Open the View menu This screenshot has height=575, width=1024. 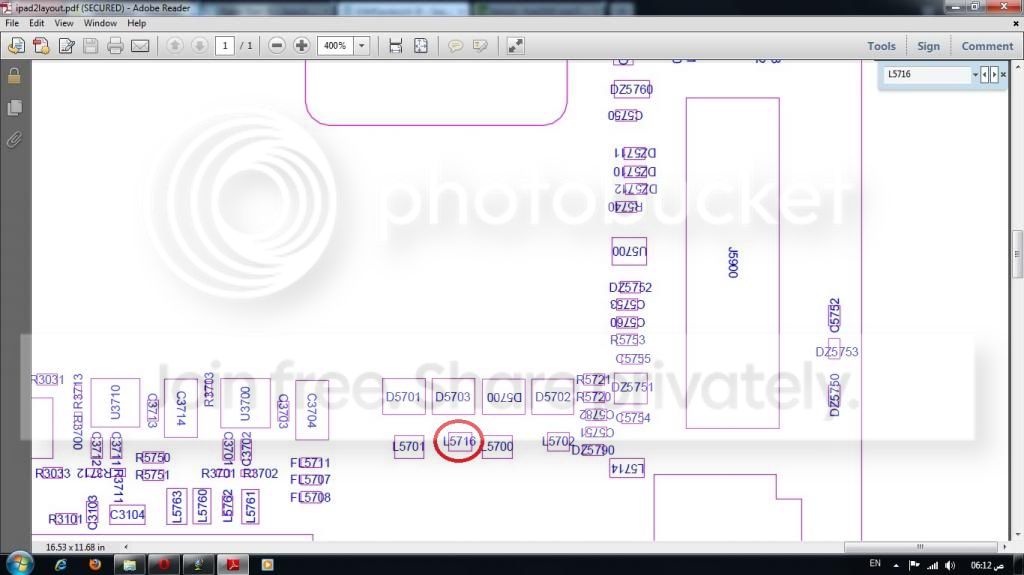tap(64, 23)
